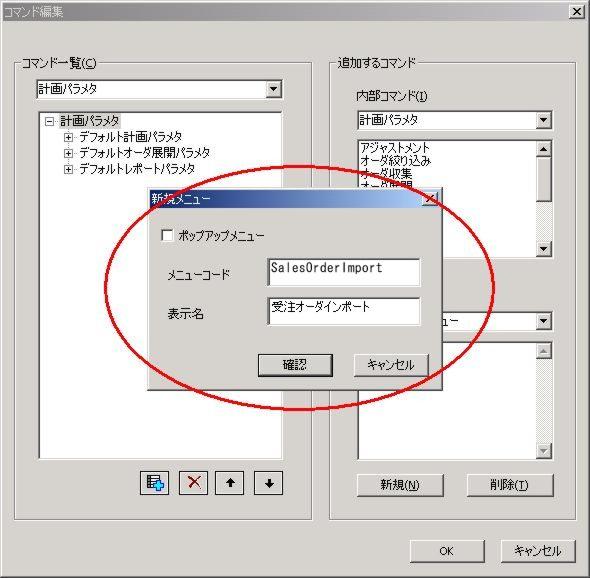Image resolution: width=590 pixels, height=578 pixels.
Task: Expand the デフォルトレポートパラメタ node
Action: point(68,169)
